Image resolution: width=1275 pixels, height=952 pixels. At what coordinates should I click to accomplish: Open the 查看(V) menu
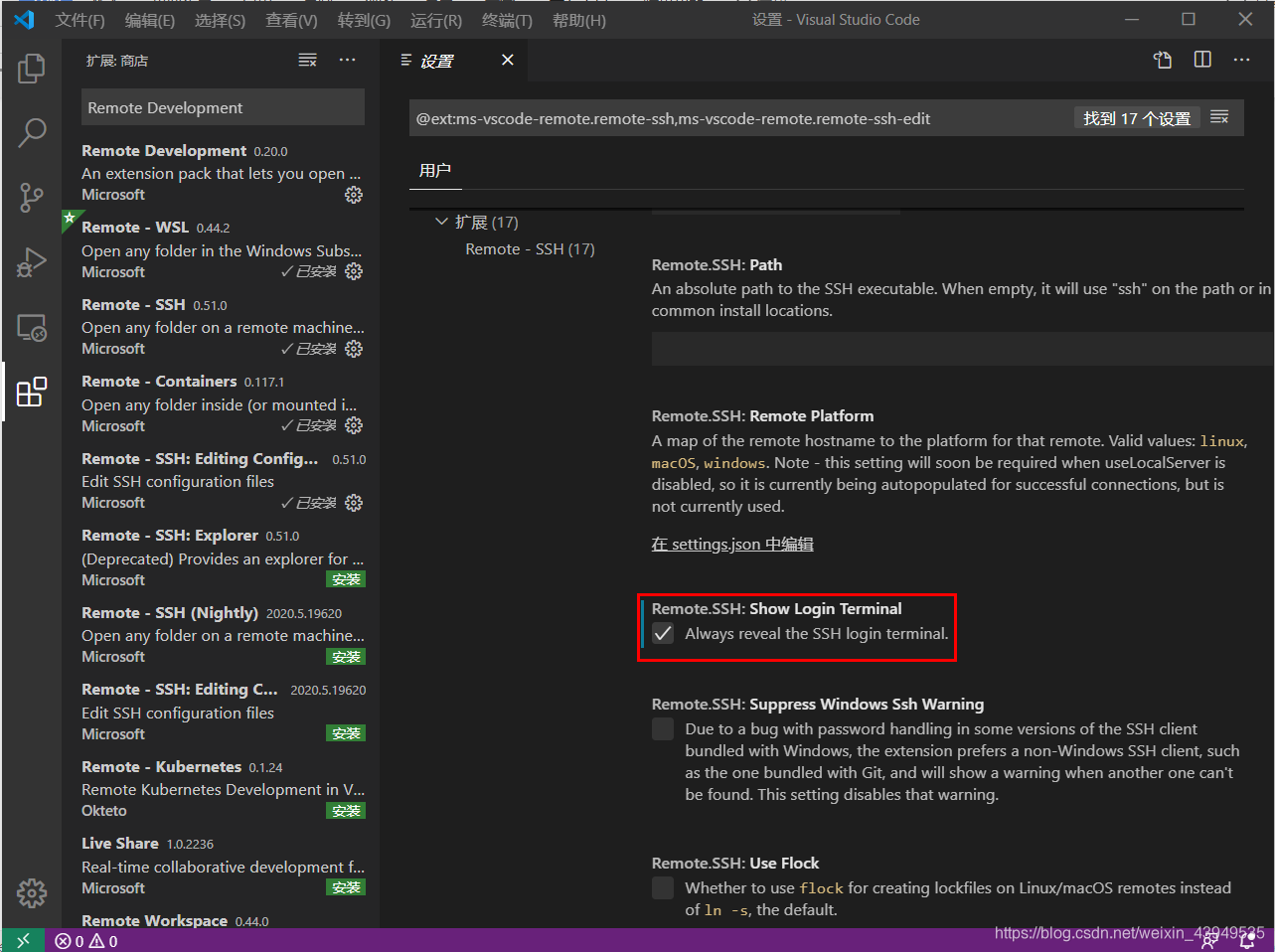(291, 20)
